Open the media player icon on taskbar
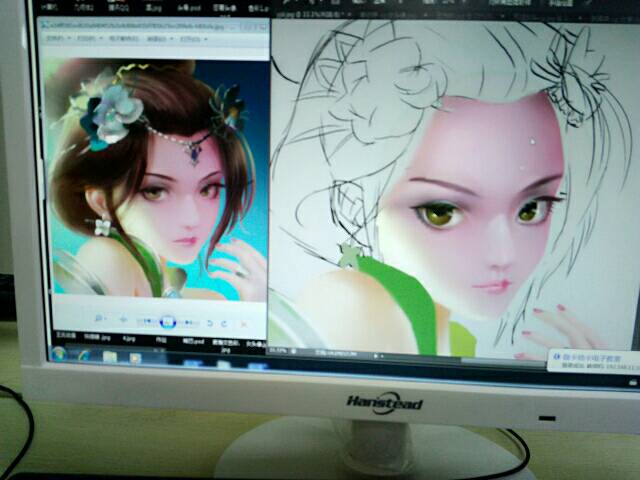The width and height of the screenshot is (640, 480). pos(135,358)
